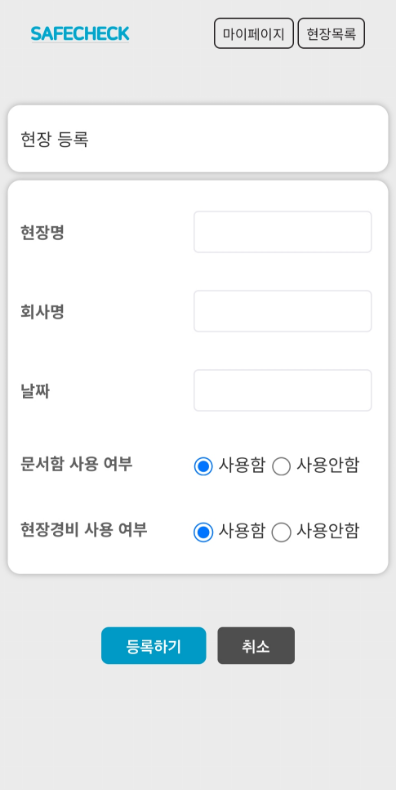Click the 현장 등록 page title
Image resolution: width=396 pixels, height=790 pixels.
point(54,139)
